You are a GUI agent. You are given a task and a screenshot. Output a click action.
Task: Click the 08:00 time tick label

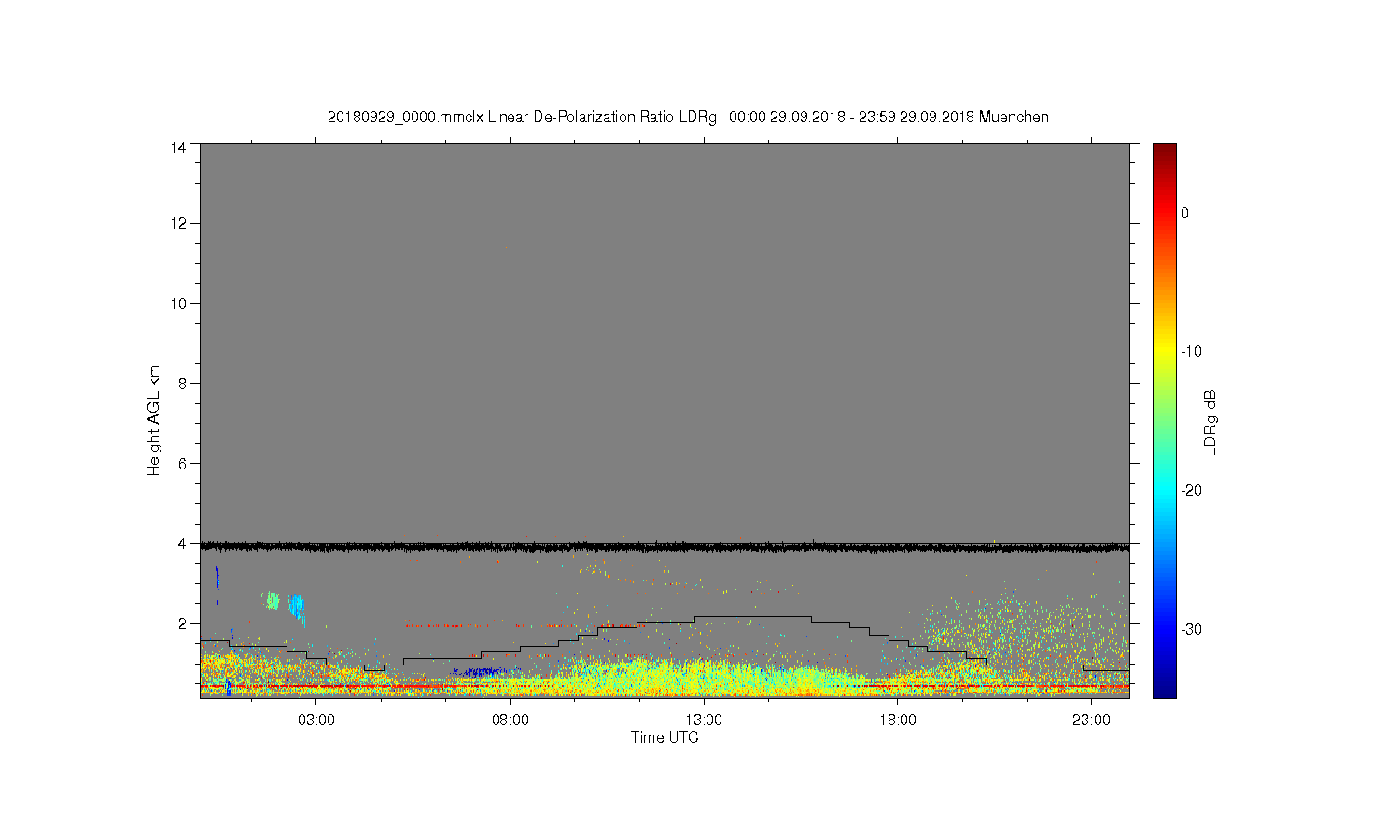(511, 721)
